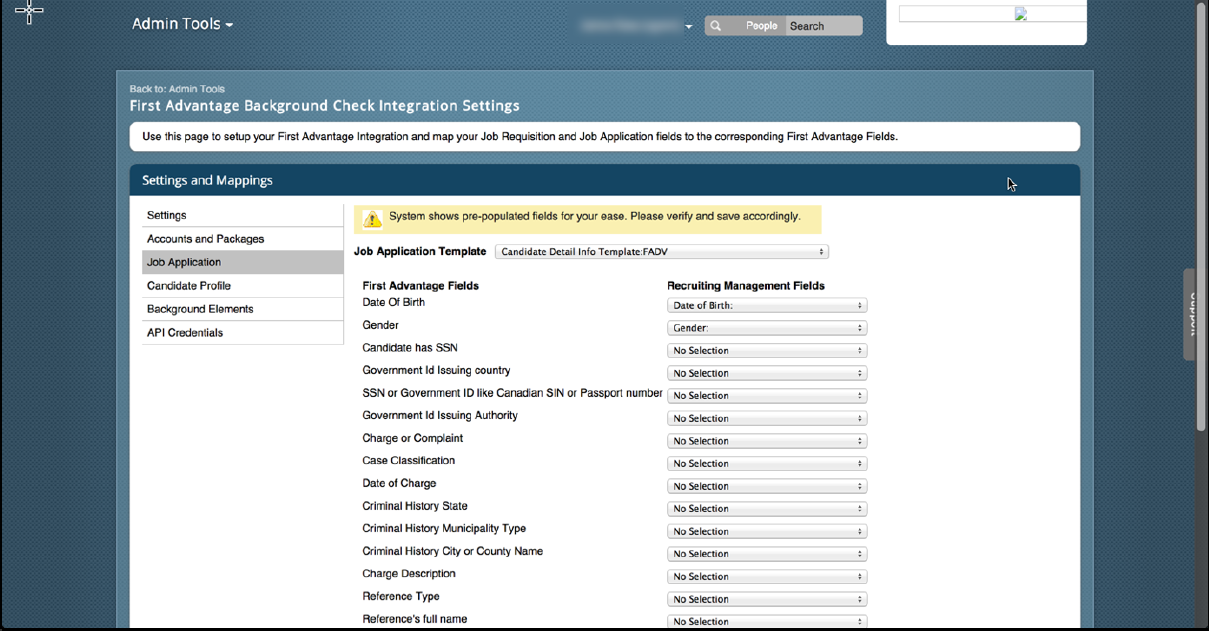This screenshot has width=1209, height=633.
Task: Click the First Advantage Fields column heading
Action: [420, 286]
